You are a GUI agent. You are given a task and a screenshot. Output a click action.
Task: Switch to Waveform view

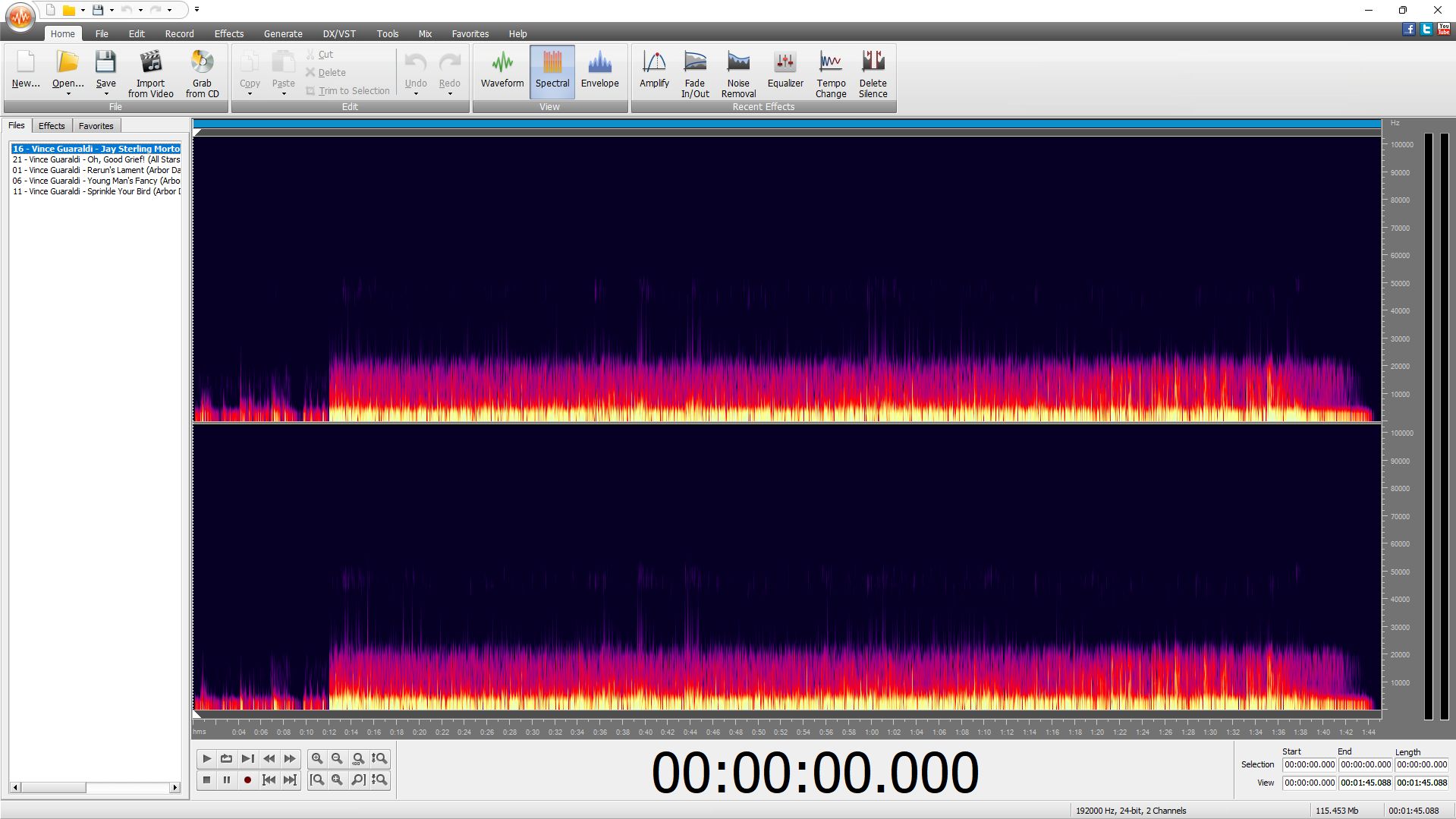click(x=502, y=71)
